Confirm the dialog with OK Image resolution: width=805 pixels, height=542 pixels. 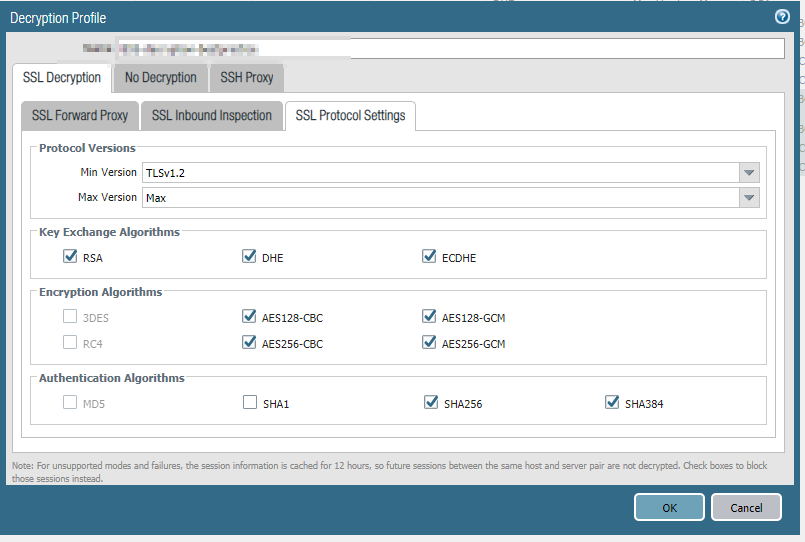(669, 508)
